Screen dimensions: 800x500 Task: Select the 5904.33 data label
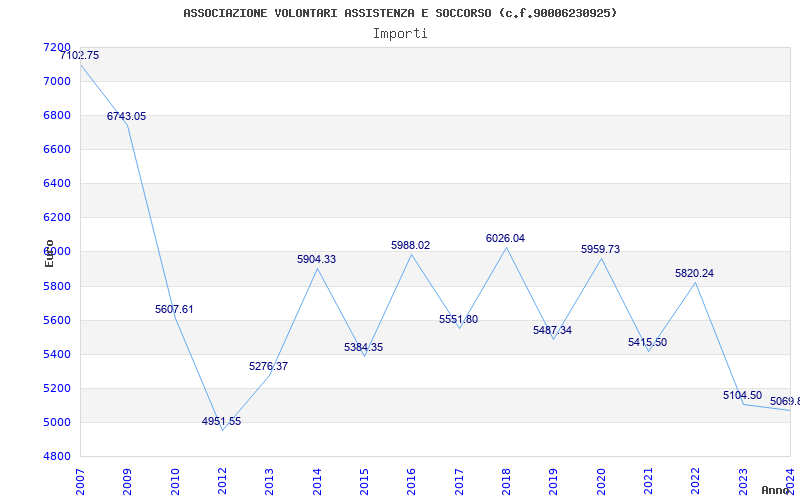pyautogui.click(x=316, y=259)
